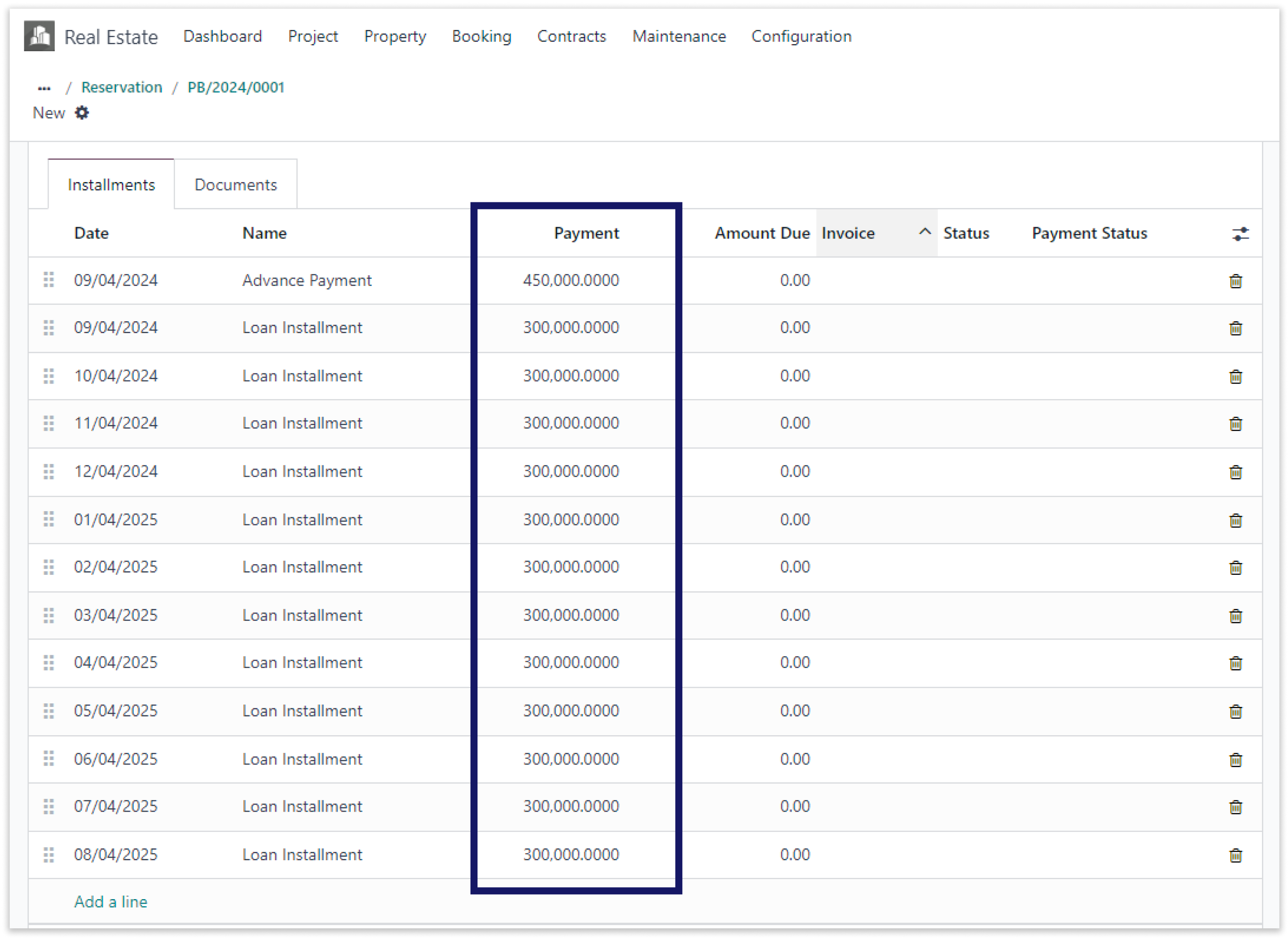Sort by the Payment column header

coord(586,233)
